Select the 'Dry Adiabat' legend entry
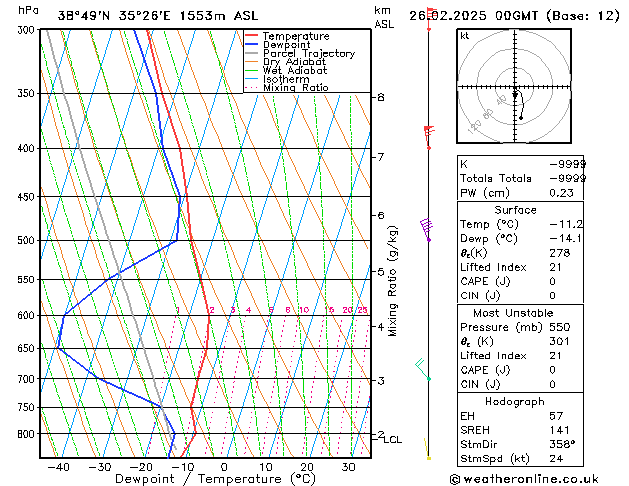 [x=294, y=62]
